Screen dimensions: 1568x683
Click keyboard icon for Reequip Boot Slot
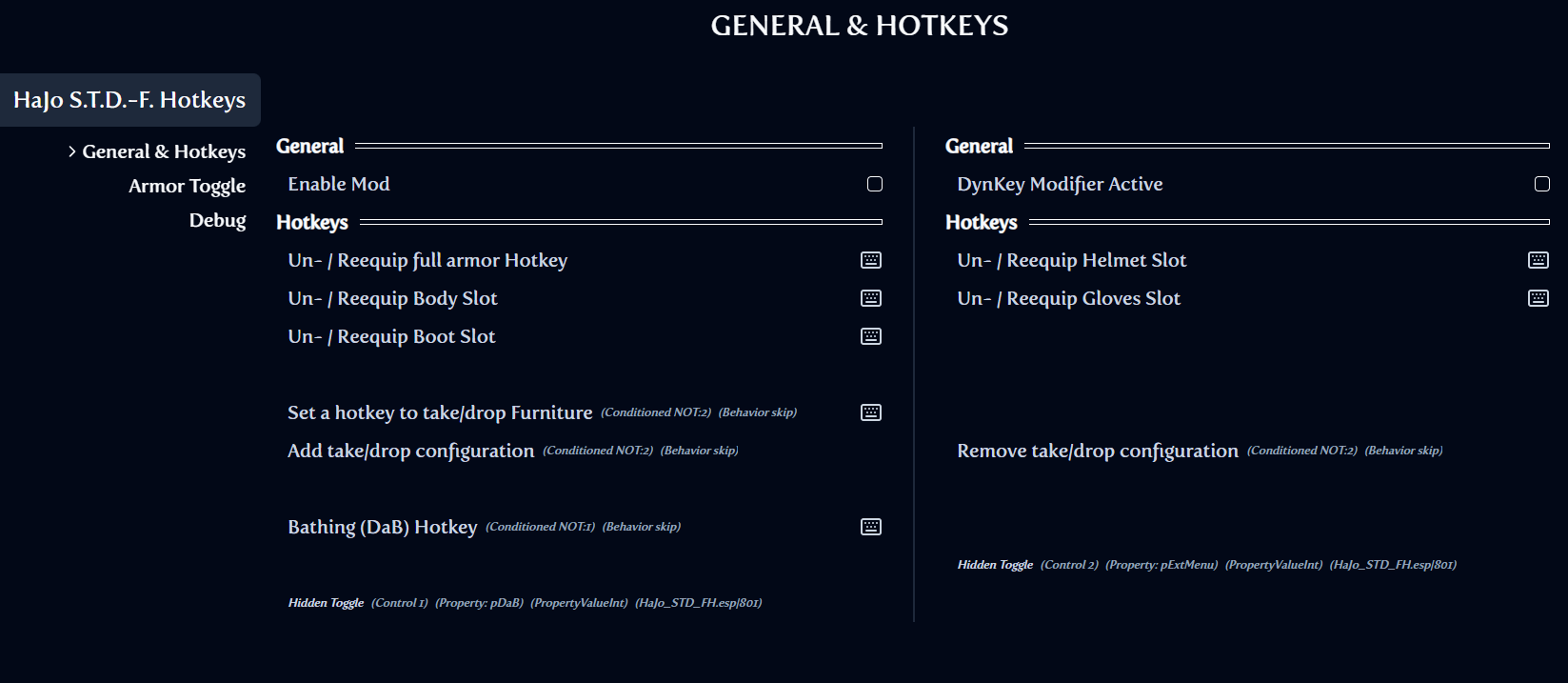(871, 336)
